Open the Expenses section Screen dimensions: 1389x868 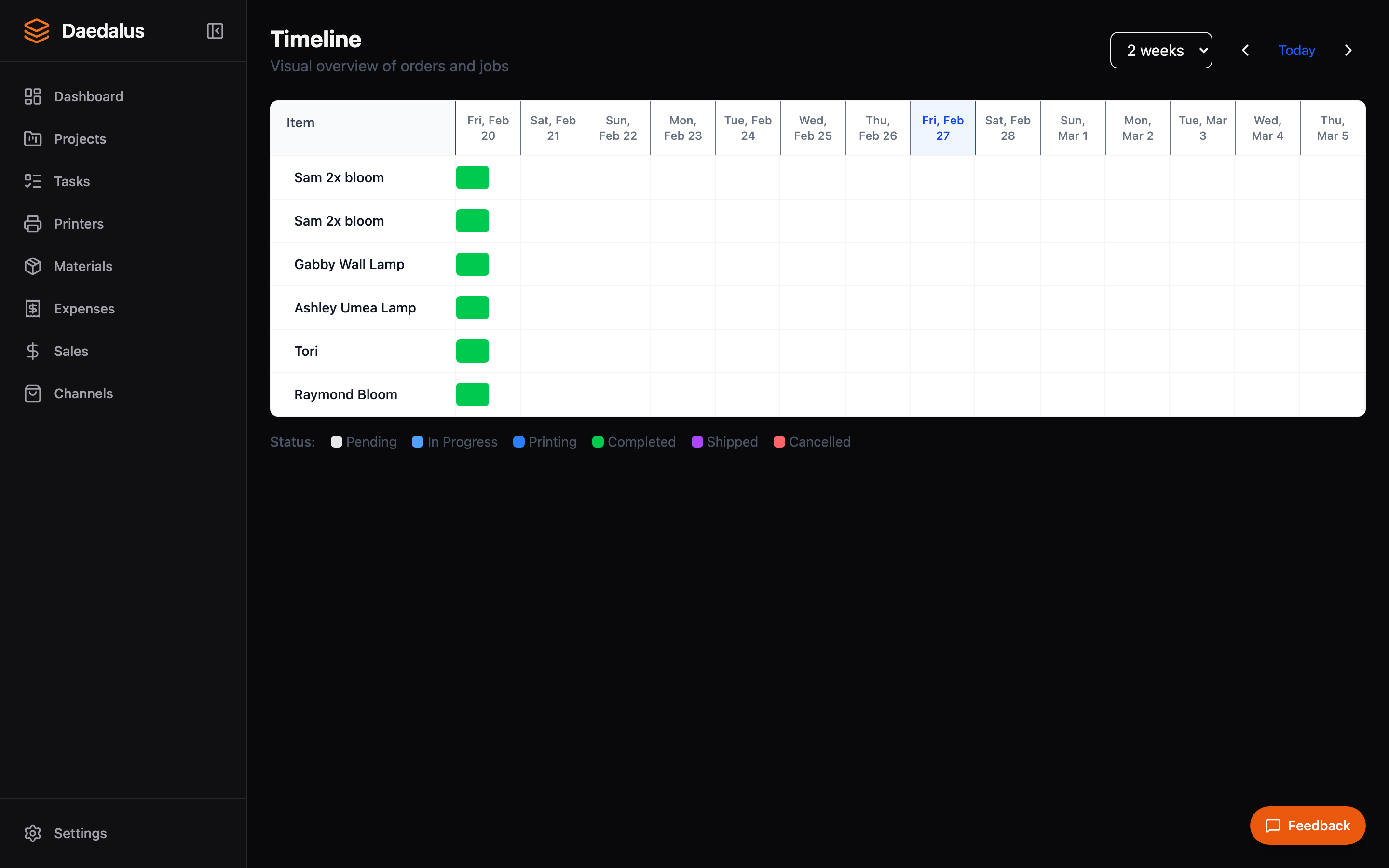85,308
